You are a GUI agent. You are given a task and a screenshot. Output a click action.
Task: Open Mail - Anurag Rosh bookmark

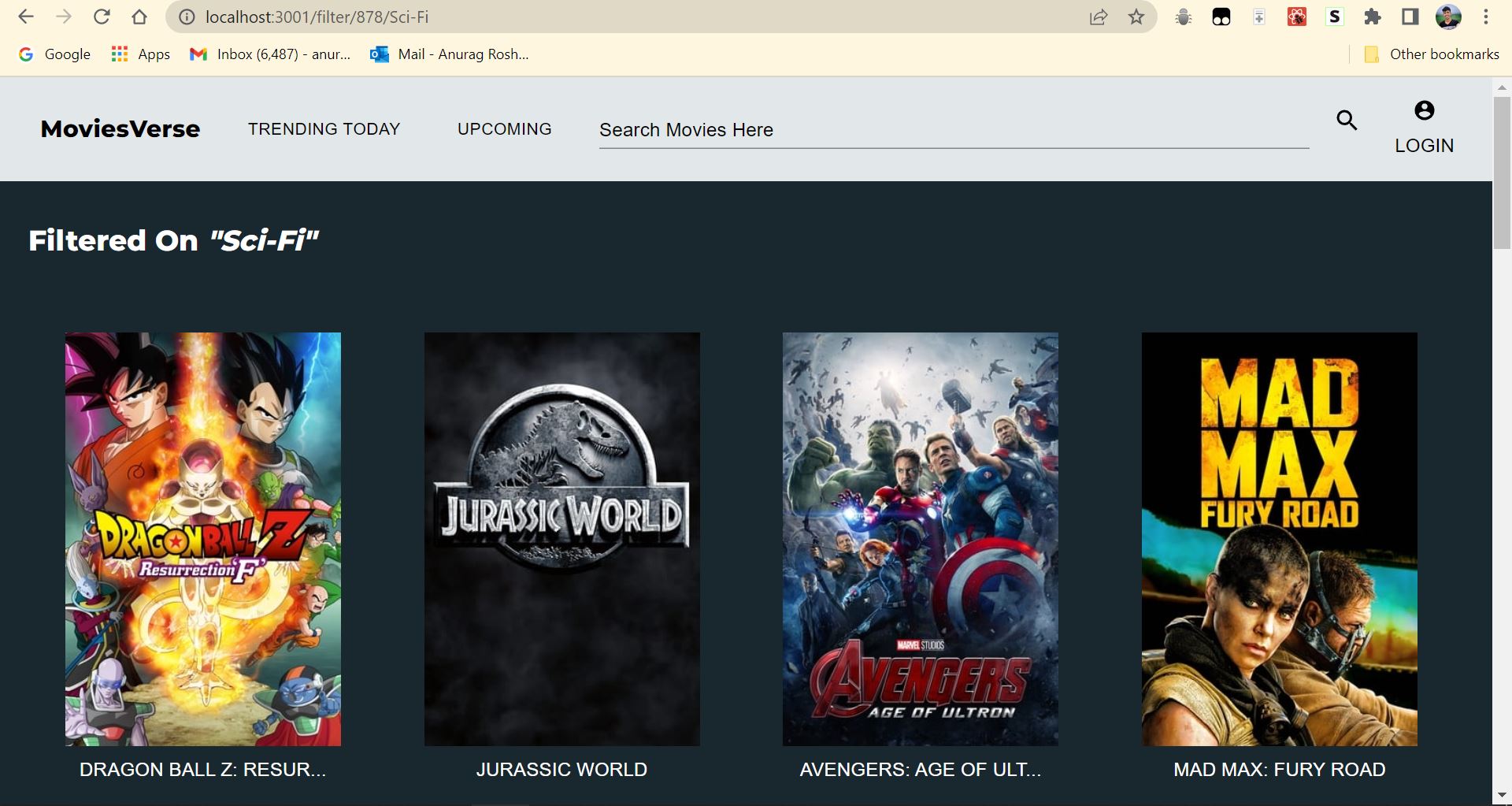tap(450, 54)
